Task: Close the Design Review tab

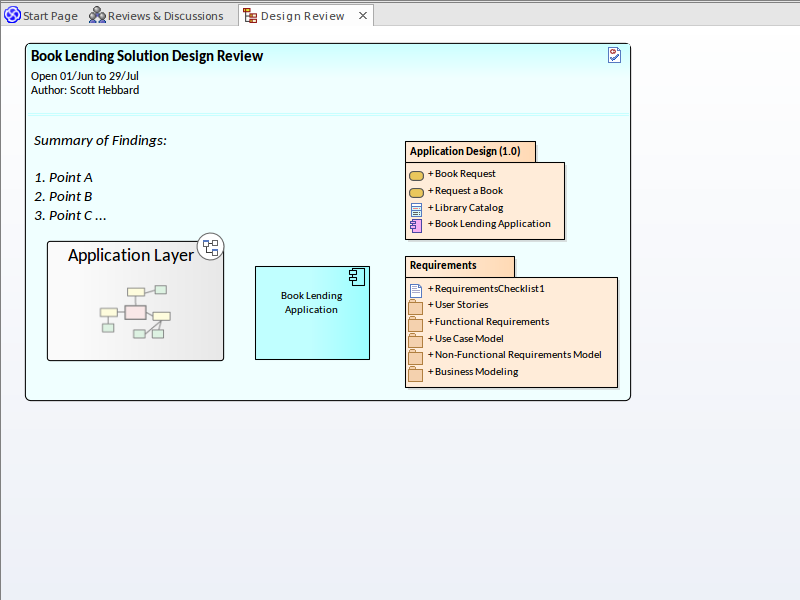Action: (x=363, y=16)
